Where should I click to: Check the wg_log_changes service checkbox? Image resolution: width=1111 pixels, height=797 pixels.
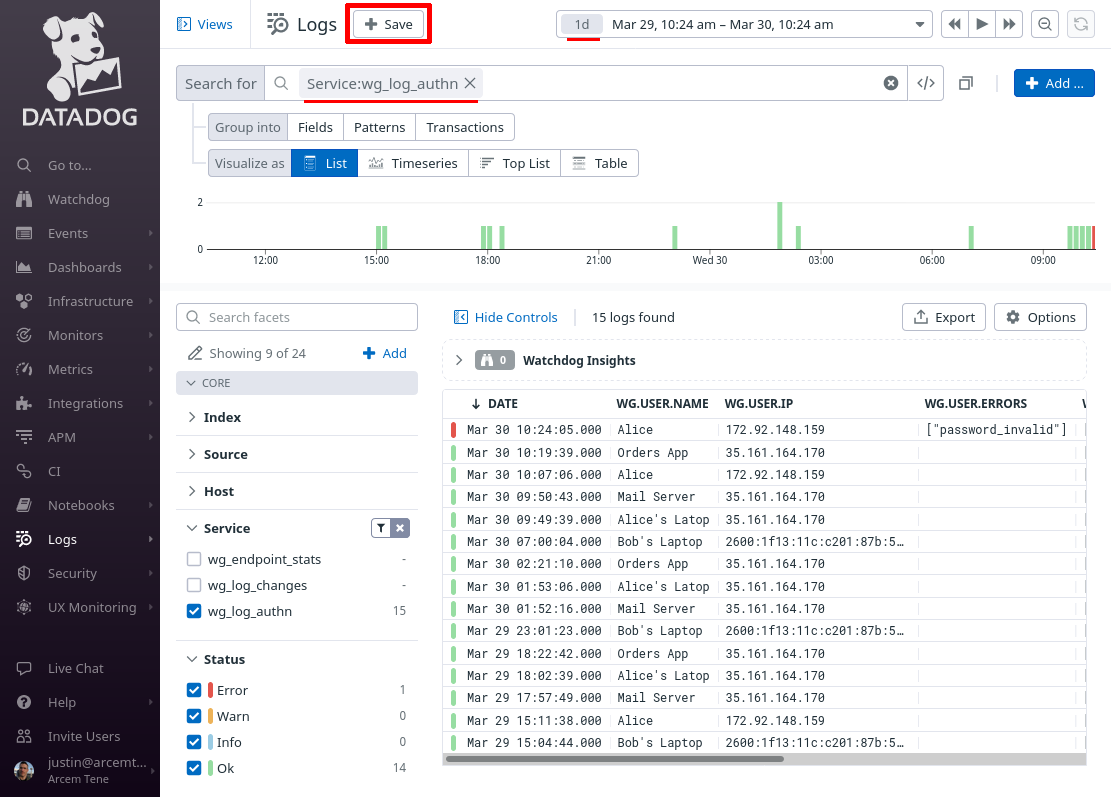tap(194, 585)
